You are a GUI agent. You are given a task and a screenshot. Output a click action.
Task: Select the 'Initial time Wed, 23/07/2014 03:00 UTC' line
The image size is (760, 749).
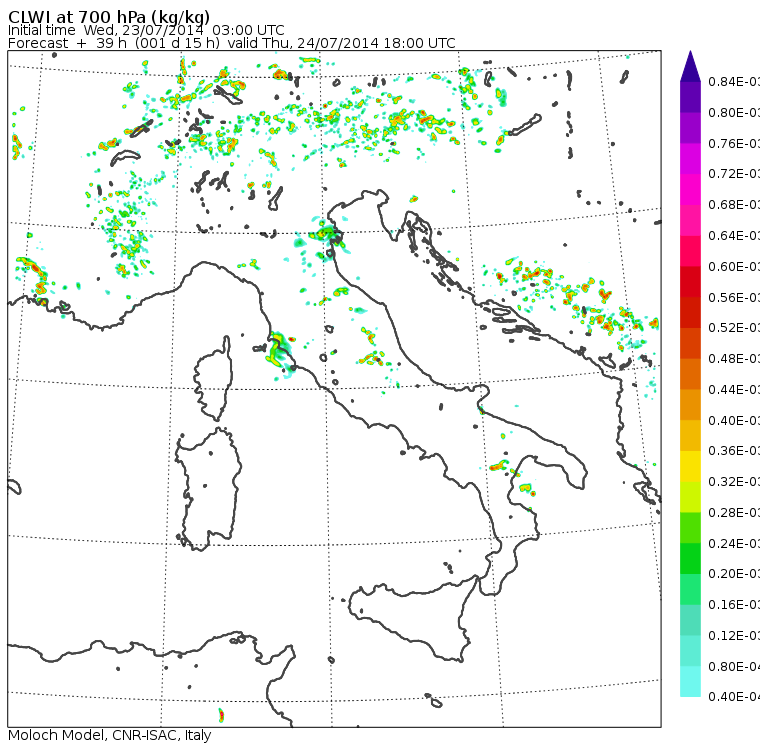[146, 30]
